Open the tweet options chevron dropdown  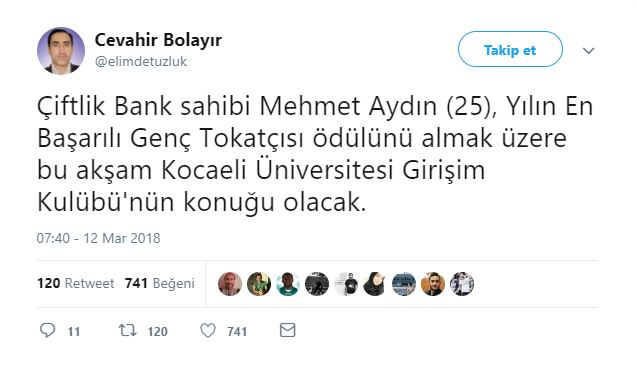point(589,50)
